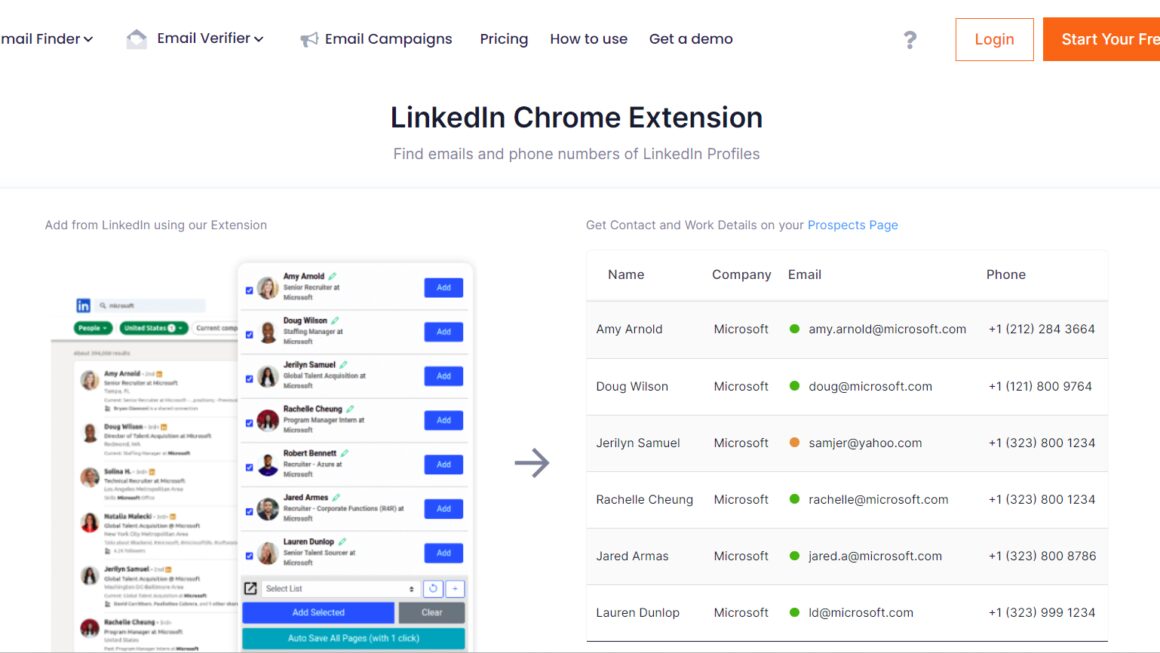Open the United States location filter
The width and height of the screenshot is (1160, 653).
point(154,328)
